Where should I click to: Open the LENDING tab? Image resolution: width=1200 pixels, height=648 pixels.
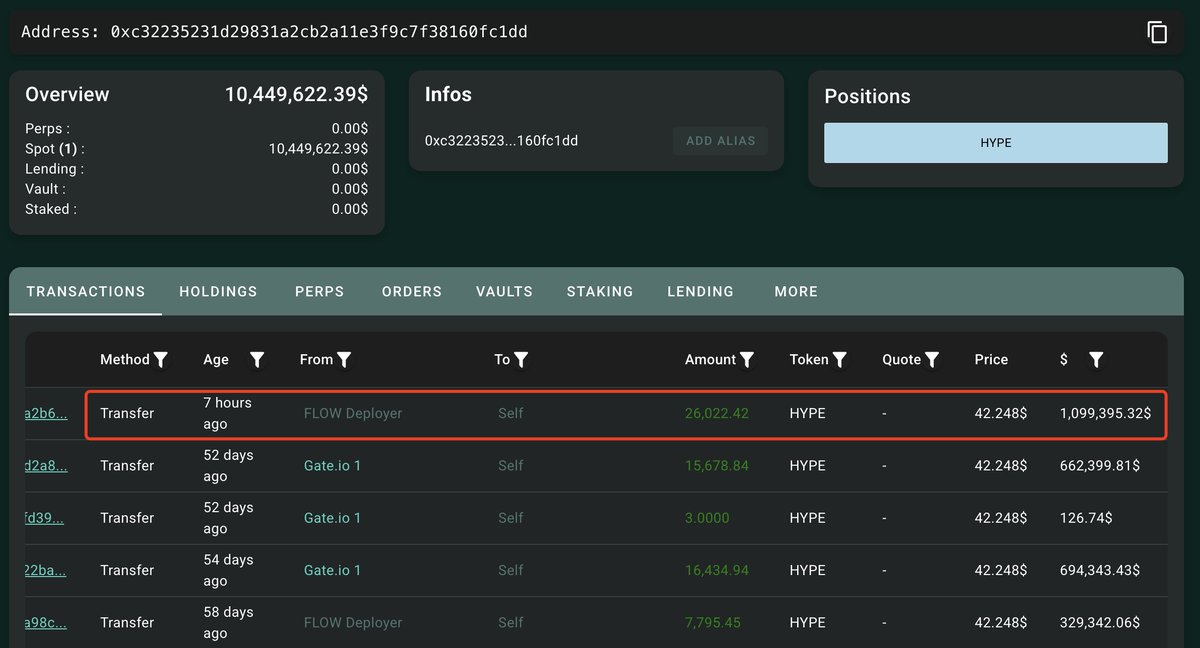pyautogui.click(x=700, y=291)
